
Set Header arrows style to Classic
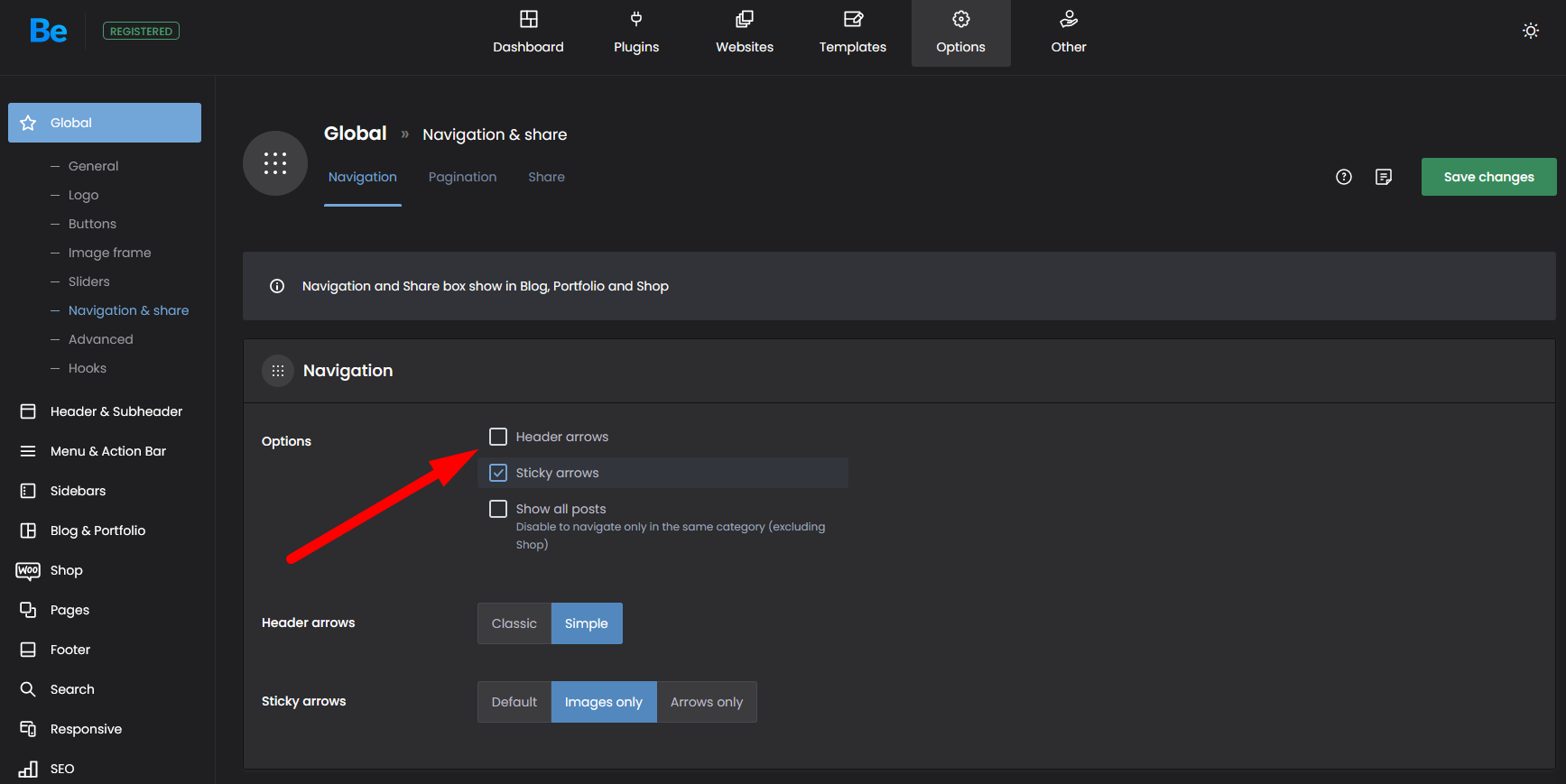tap(514, 623)
